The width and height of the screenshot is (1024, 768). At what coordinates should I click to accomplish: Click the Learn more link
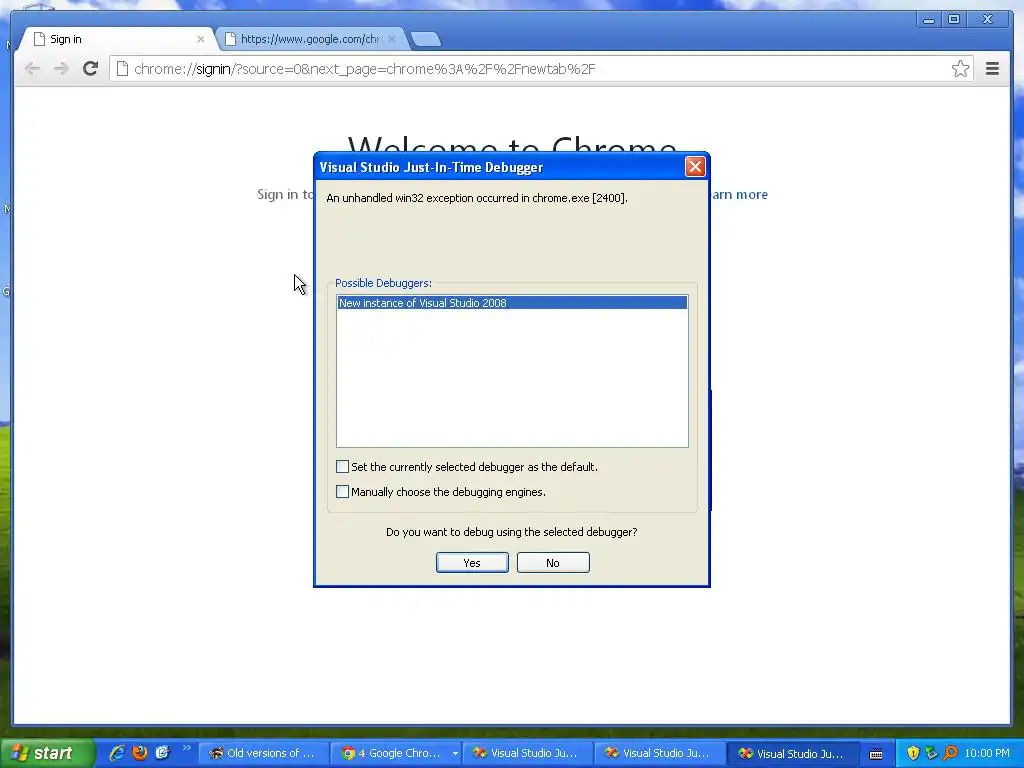coord(738,195)
